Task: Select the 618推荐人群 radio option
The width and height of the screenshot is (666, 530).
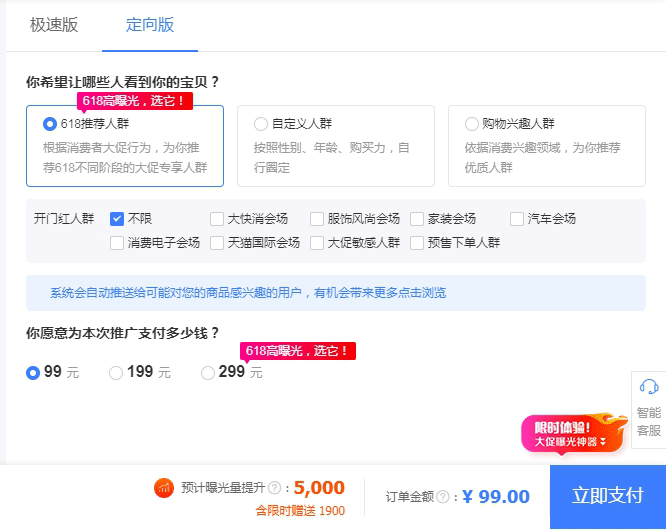Action: pos(50,124)
